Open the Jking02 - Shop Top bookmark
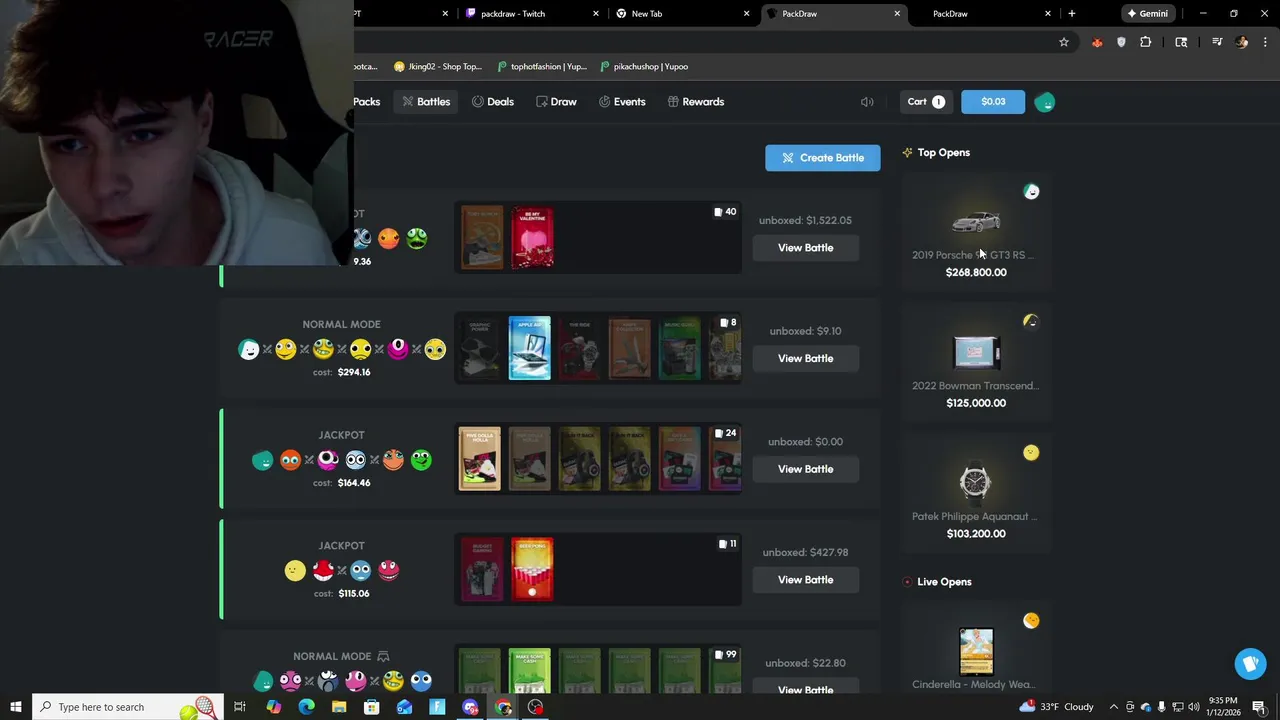 pyautogui.click(x=438, y=66)
